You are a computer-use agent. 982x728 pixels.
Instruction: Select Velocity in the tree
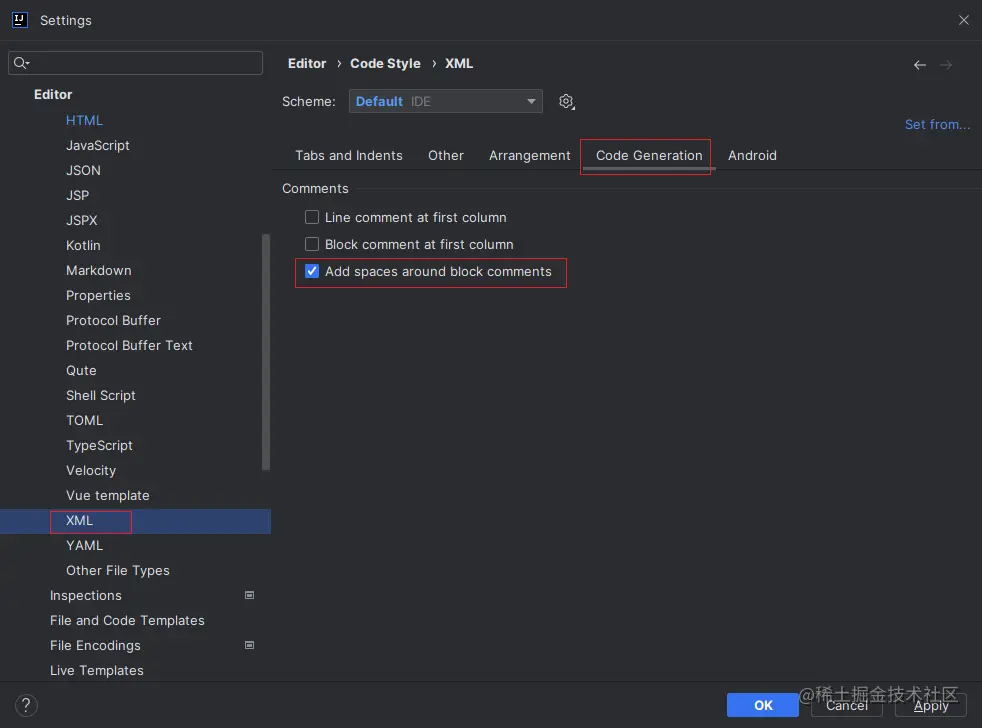pyautogui.click(x=91, y=471)
